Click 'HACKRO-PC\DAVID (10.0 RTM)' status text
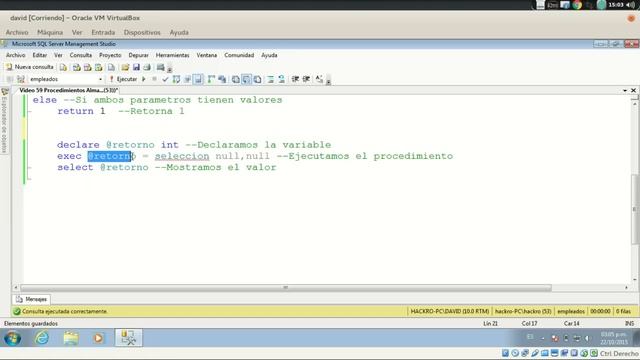Screen dimensions: 640x360 click(450, 311)
